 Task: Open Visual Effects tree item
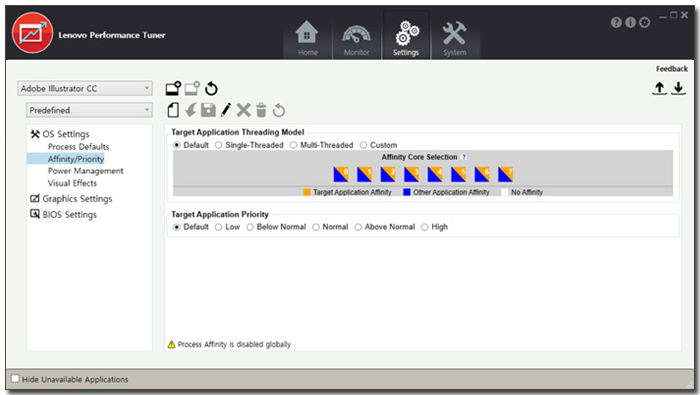(72, 183)
